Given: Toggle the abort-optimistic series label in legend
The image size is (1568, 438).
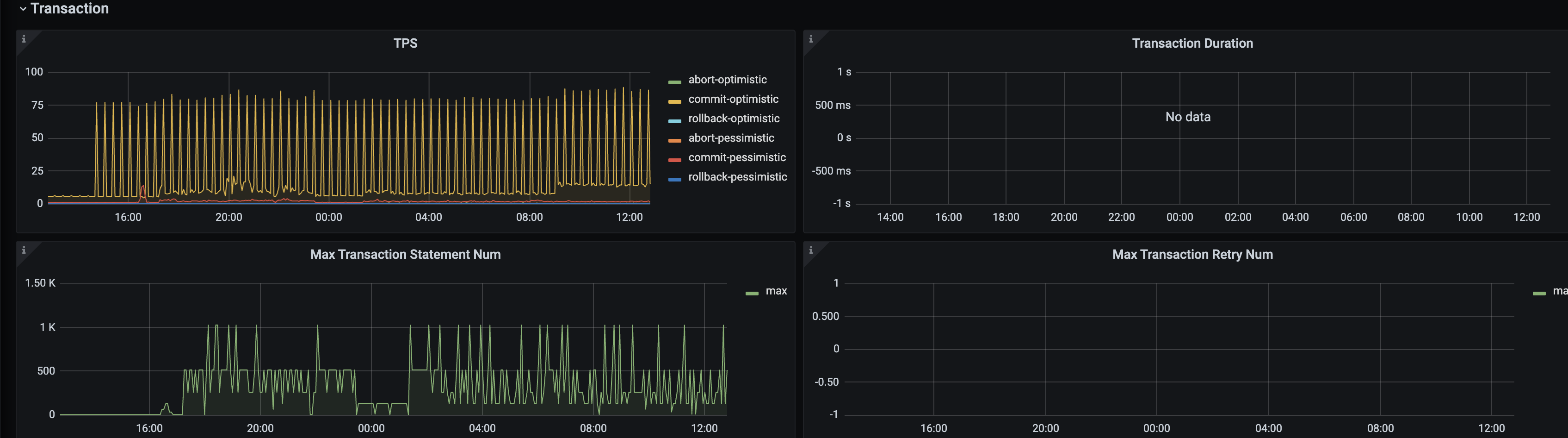Looking at the screenshot, I should click(727, 80).
